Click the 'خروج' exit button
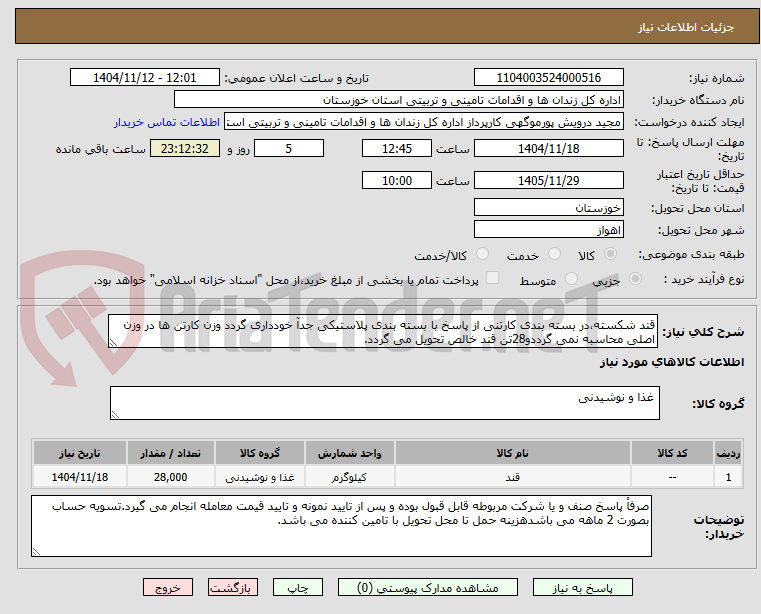 168,587
